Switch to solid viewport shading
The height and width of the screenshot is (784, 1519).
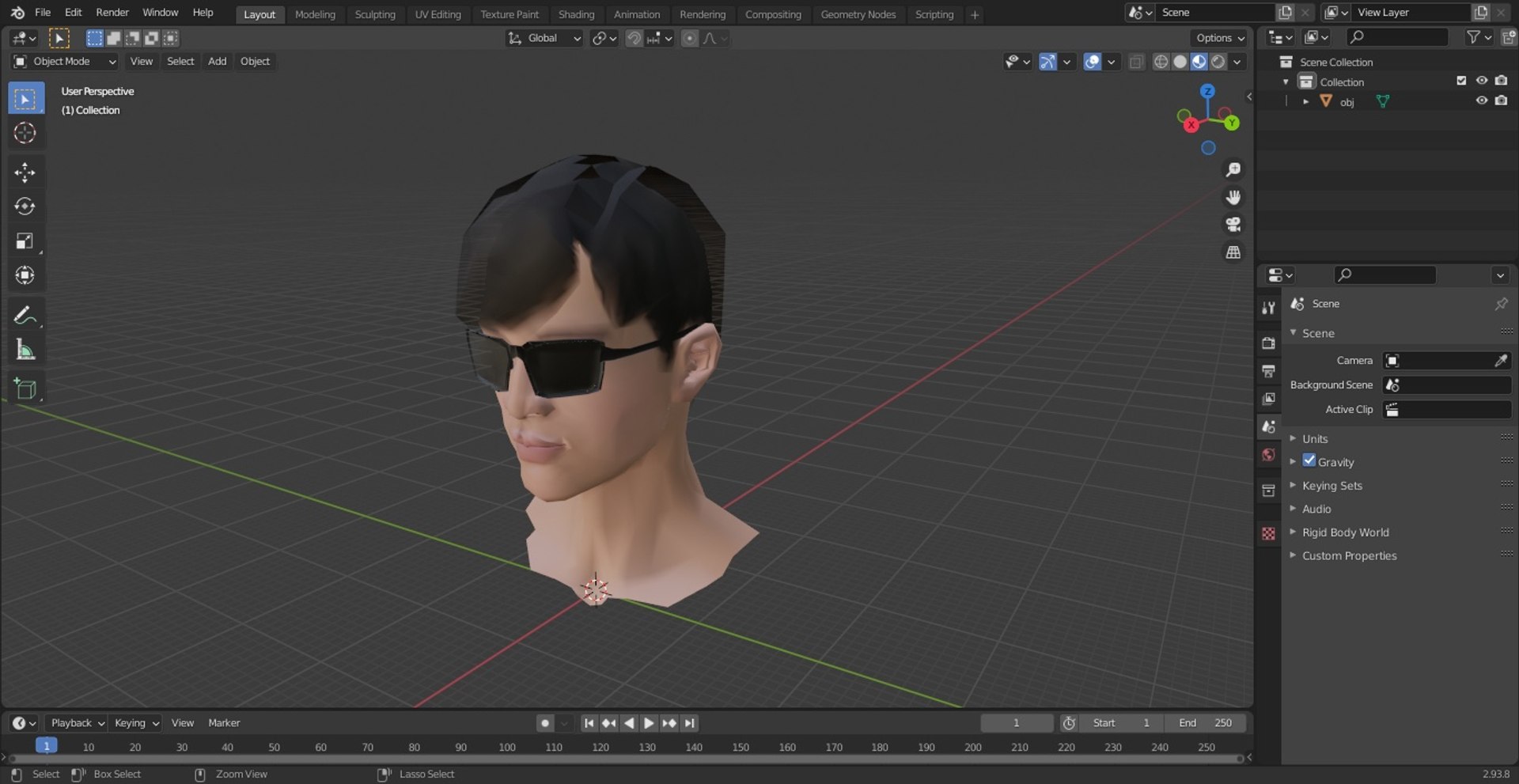tap(1180, 62)
